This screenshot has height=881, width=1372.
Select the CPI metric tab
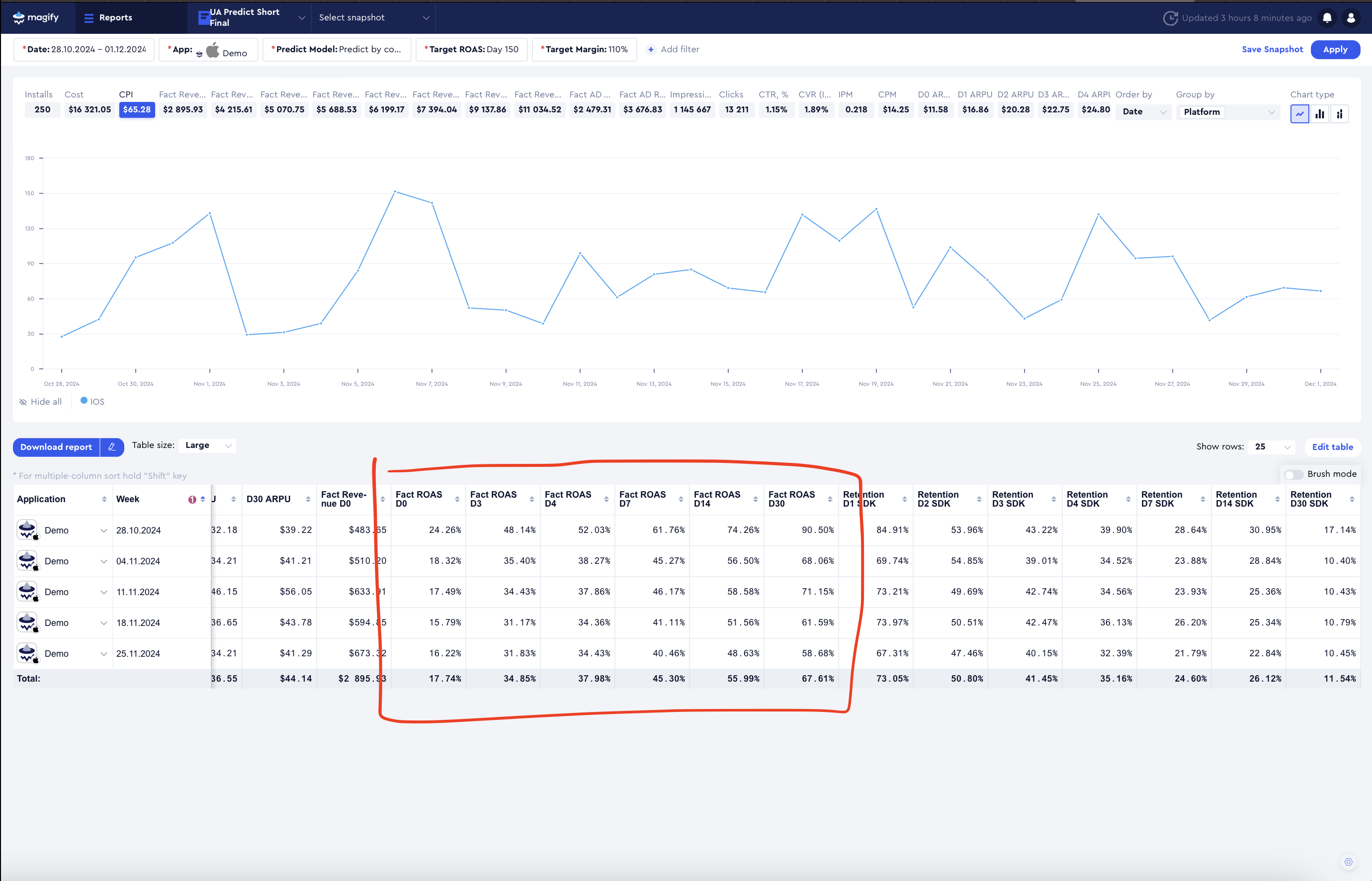coord(137,109)
